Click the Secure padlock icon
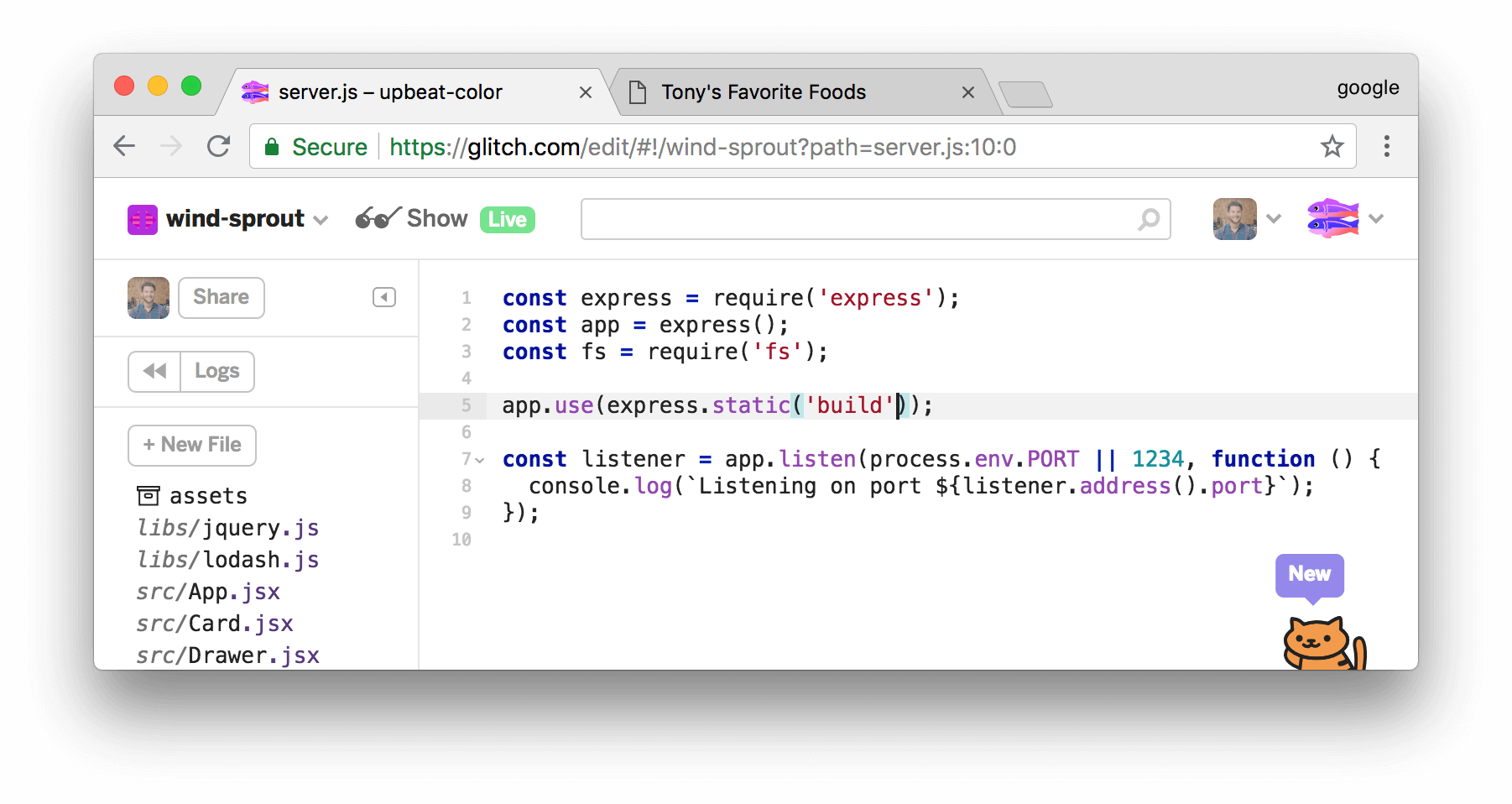Viewport: 1512px width, 804px height. click(273, 146)
